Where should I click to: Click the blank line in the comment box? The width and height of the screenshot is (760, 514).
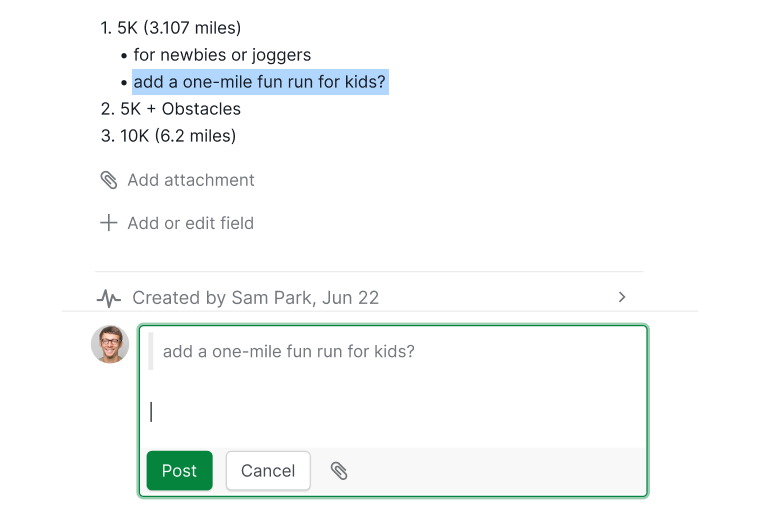pyautogui.click(x=393, y=412)
